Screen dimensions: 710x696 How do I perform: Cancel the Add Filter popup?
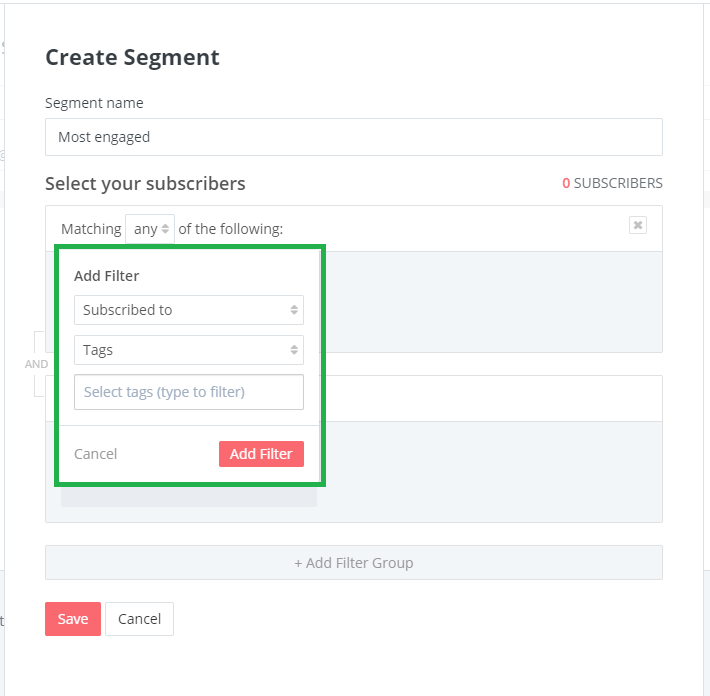(96, 454)
